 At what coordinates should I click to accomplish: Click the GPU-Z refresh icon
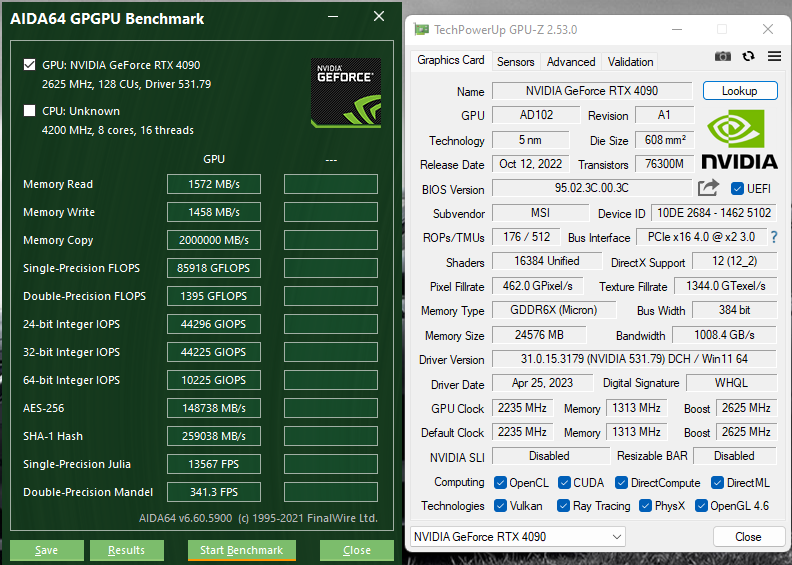pyautogui.click(x=749, y=56)
